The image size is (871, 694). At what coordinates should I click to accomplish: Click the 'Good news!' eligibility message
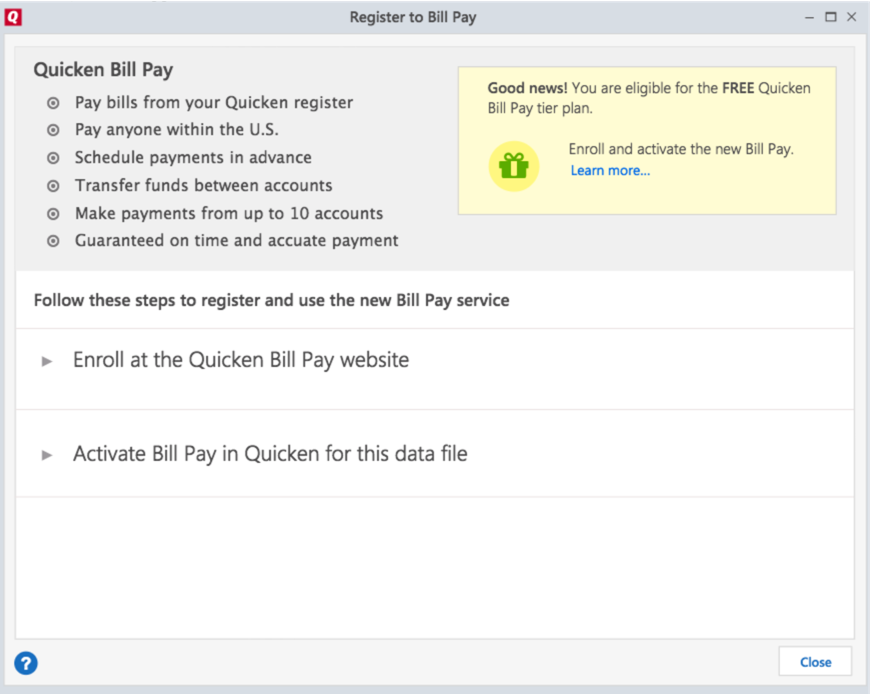click(649, 98)
